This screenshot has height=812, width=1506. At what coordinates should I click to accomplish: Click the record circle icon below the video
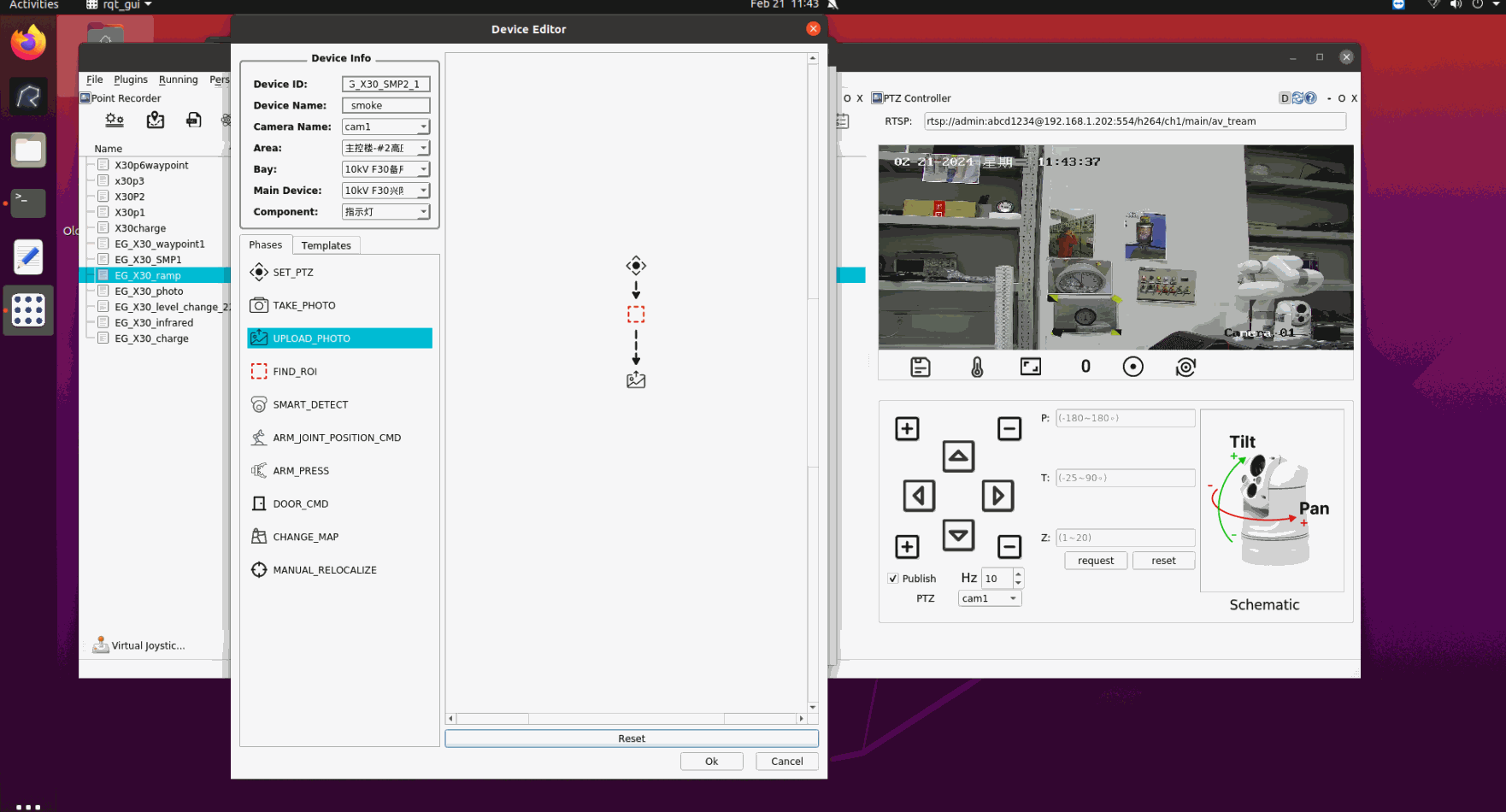click(x=1132, y=368)
